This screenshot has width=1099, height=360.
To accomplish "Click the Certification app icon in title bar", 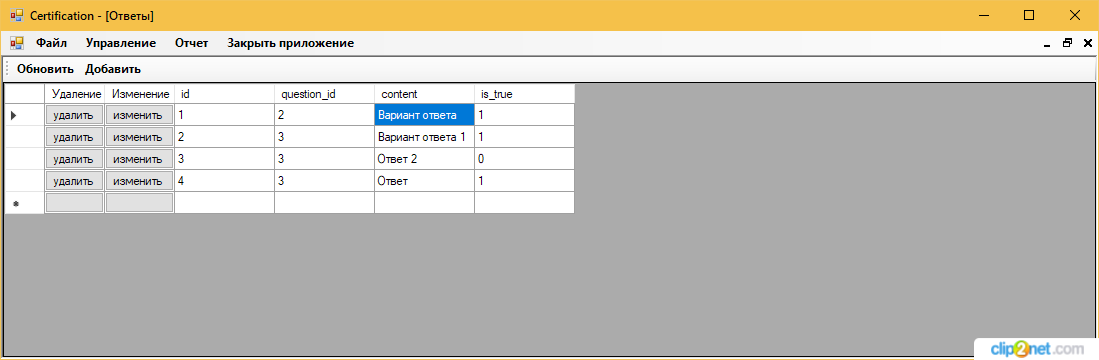I will coord(17,15).
